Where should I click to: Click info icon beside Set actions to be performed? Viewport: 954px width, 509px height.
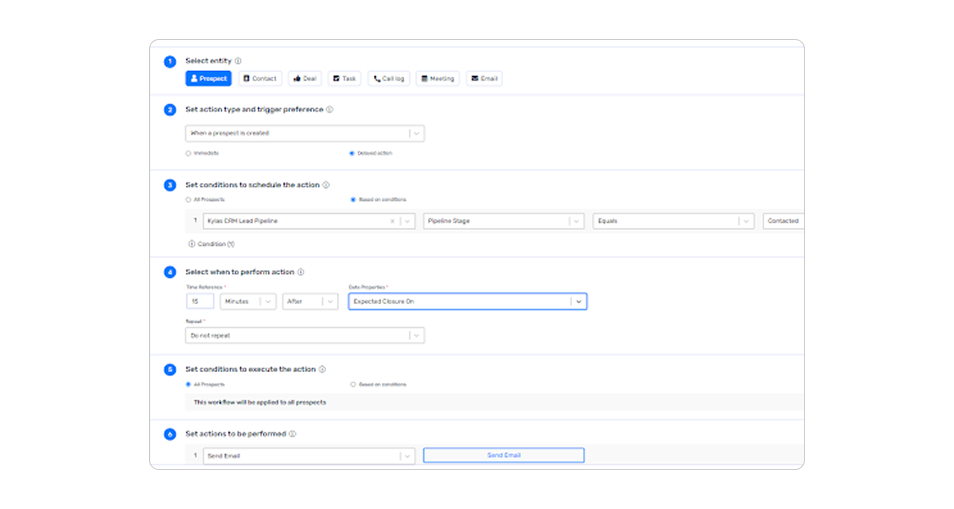(292, 434)
